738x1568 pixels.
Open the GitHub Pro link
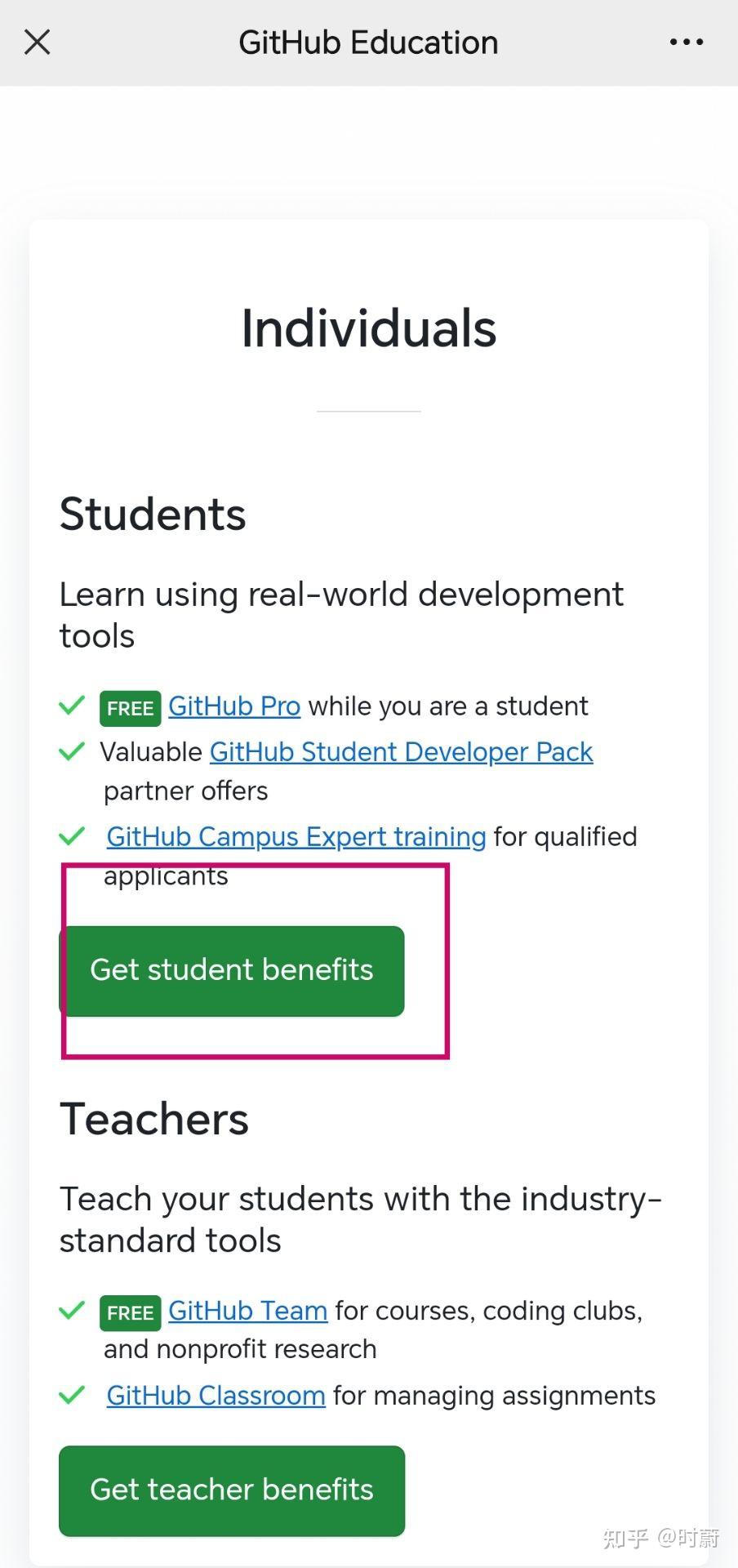click(x=234, y=706)
